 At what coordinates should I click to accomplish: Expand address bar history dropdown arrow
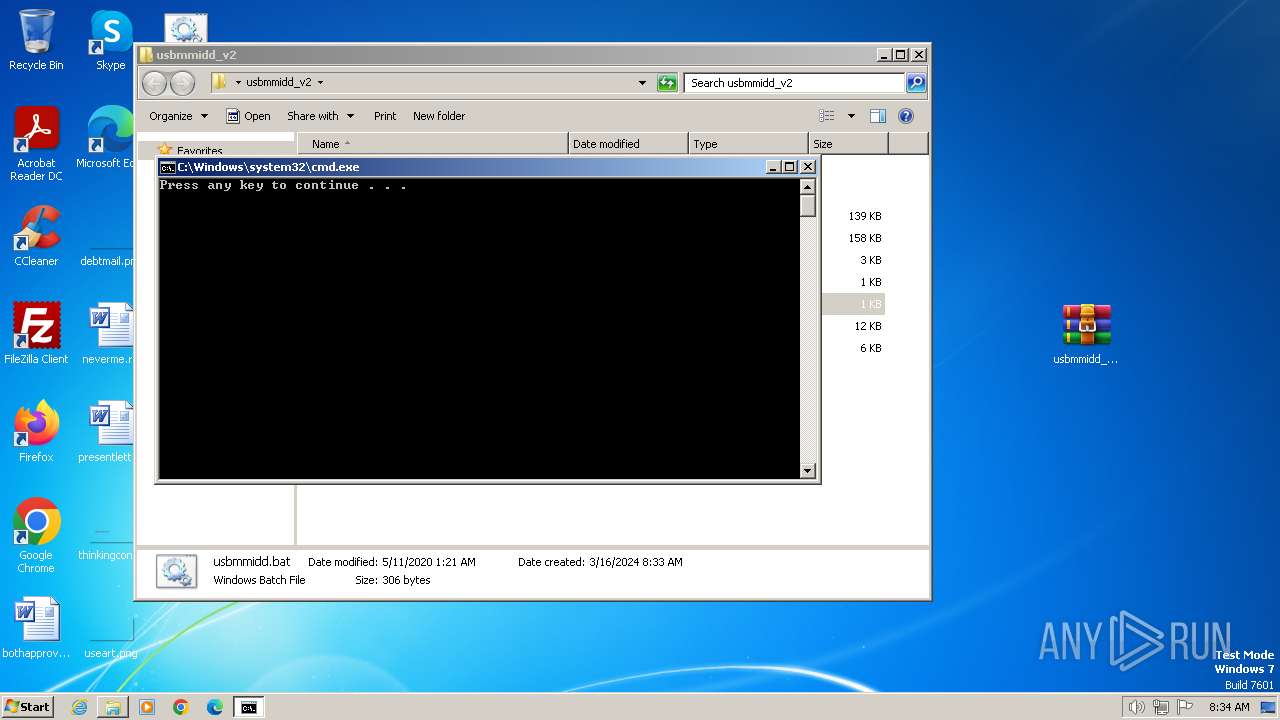[642, 83]
